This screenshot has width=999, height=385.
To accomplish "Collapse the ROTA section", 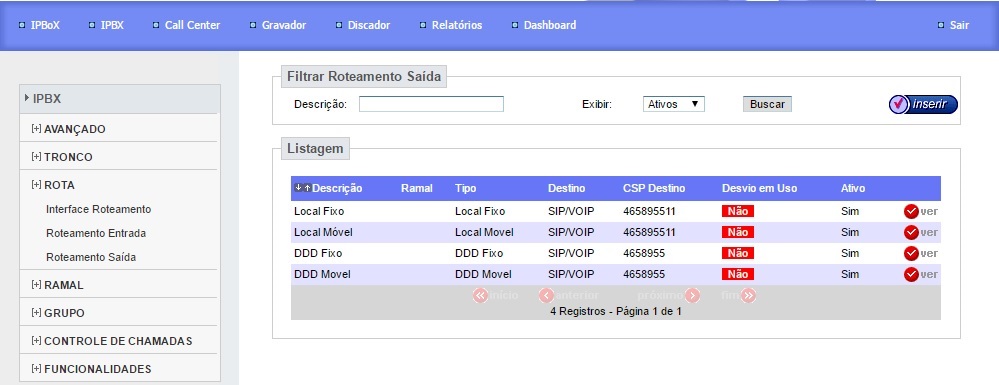I will (x=53, y=185).
